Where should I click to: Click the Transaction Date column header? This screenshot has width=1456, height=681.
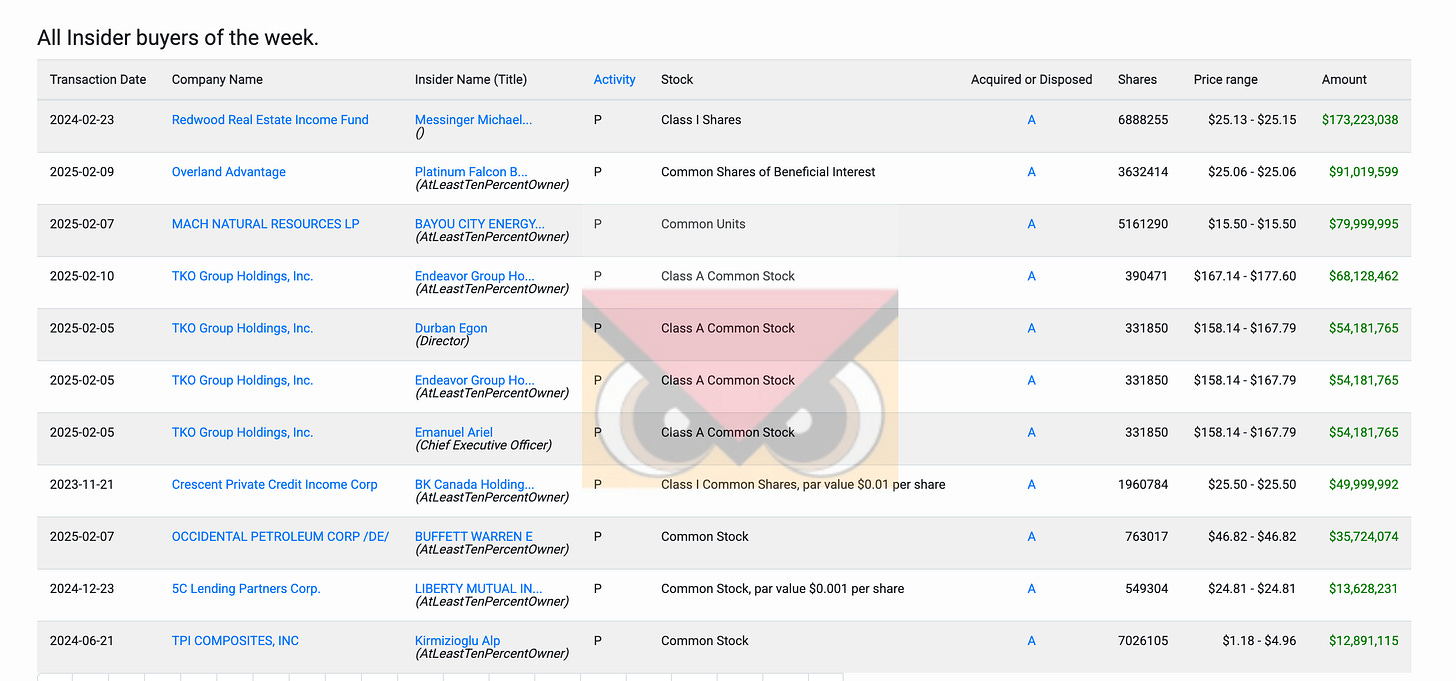[98, 79]
